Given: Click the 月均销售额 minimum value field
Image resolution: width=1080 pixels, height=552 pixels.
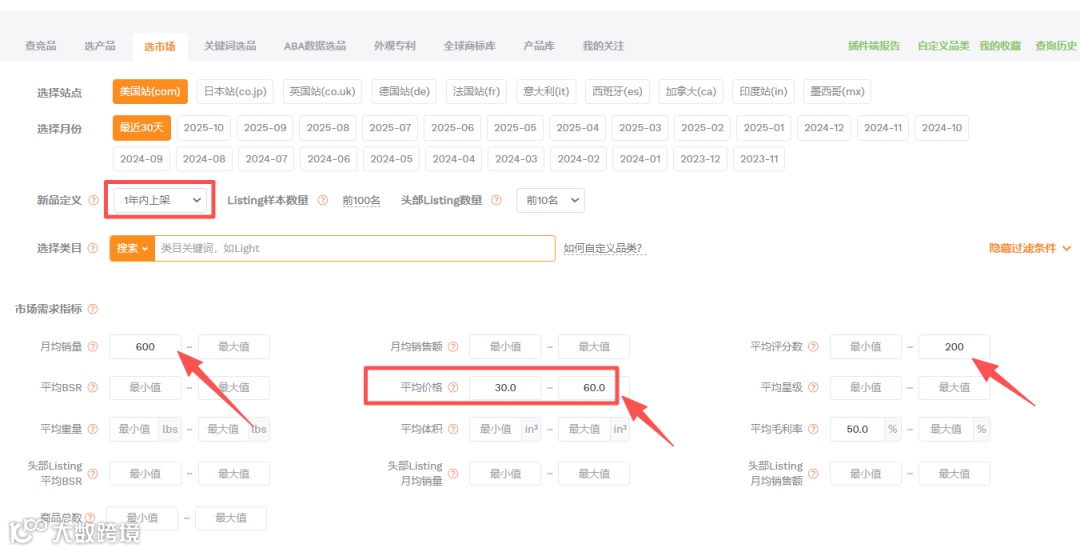Looking at the screenshot, I should 506,347.
